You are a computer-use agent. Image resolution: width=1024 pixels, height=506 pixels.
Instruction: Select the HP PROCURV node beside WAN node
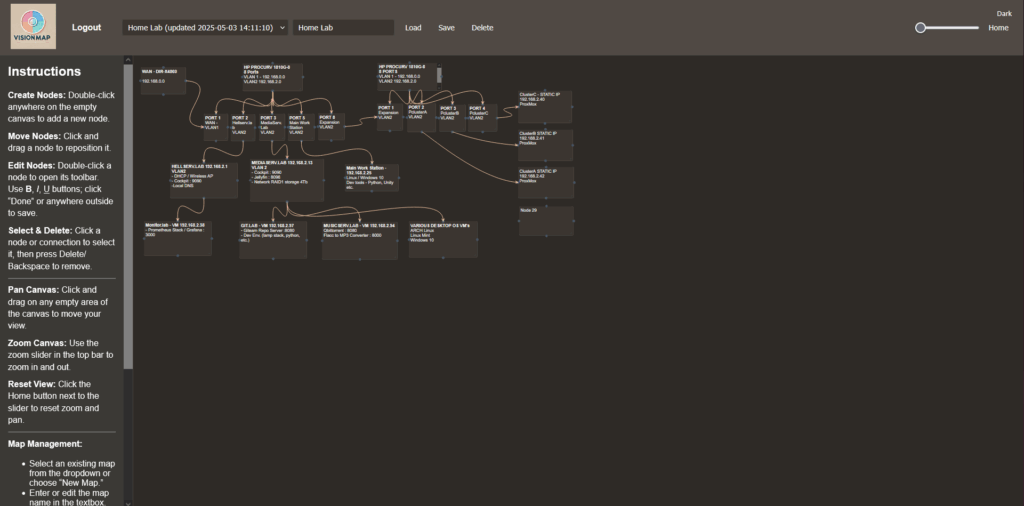[272, 77]
